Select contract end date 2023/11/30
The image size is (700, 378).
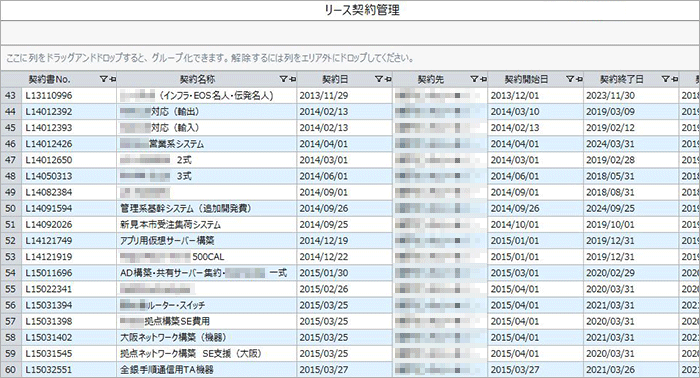point(631,96)
